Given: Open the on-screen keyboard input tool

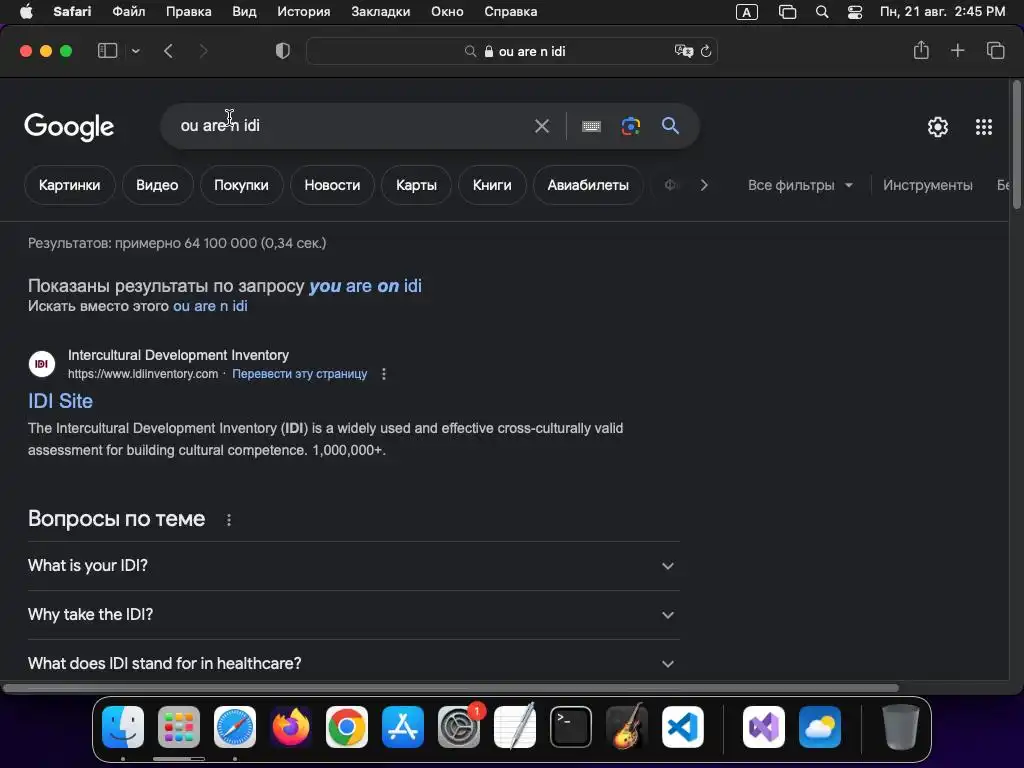Looking at the screenshot, I should [x=591, y=126].
